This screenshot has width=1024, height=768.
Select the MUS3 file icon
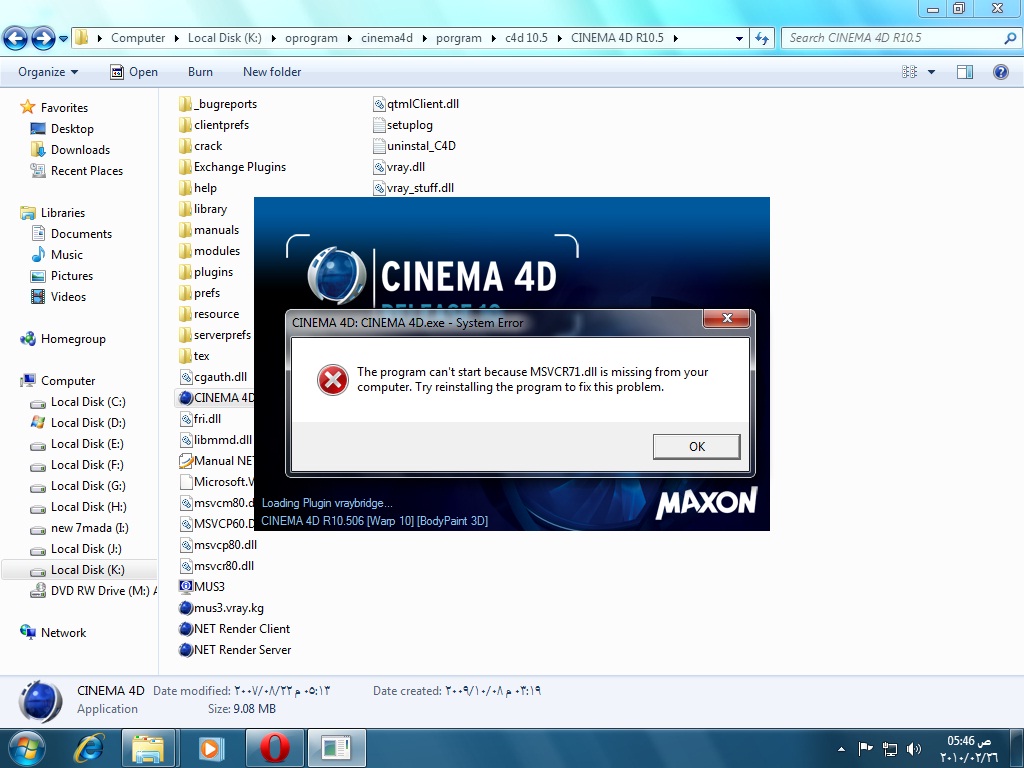click(x=185, y=586)
